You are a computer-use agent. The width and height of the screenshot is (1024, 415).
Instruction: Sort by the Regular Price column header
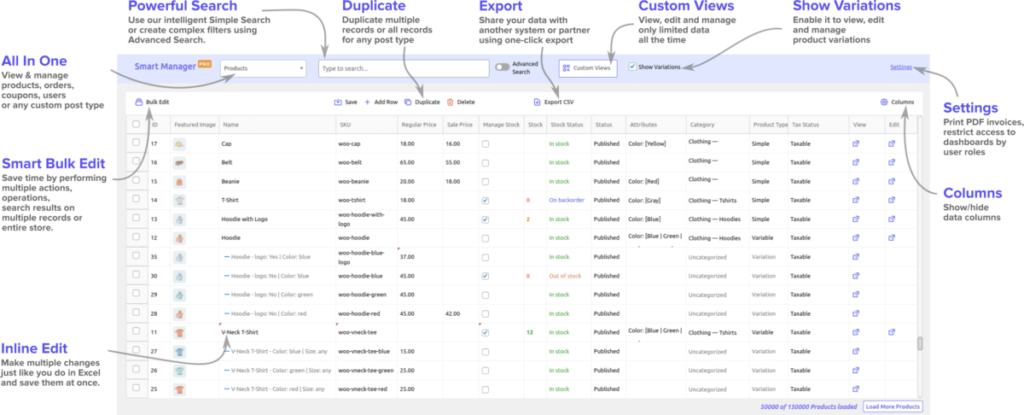[x=419, y=125]
